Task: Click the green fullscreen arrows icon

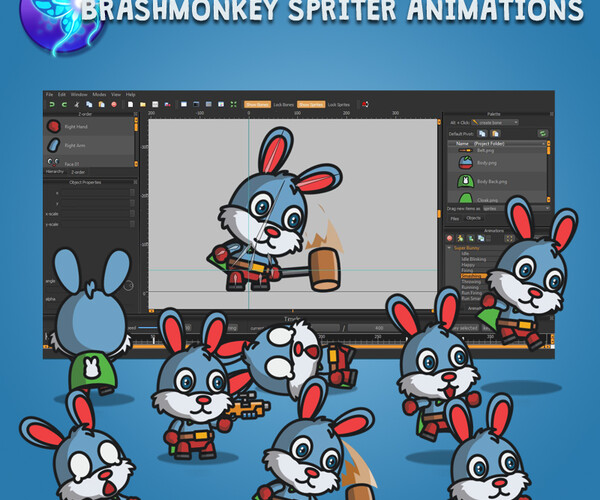Action: (x=233, y=104)
